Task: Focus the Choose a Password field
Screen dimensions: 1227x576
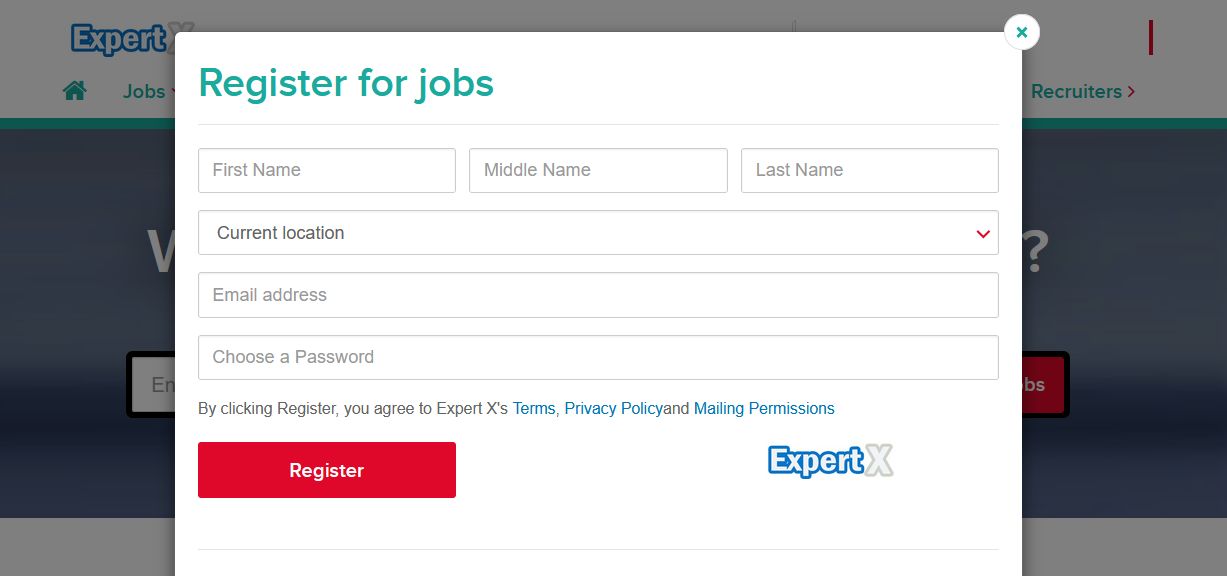Action: coord(598,357)
